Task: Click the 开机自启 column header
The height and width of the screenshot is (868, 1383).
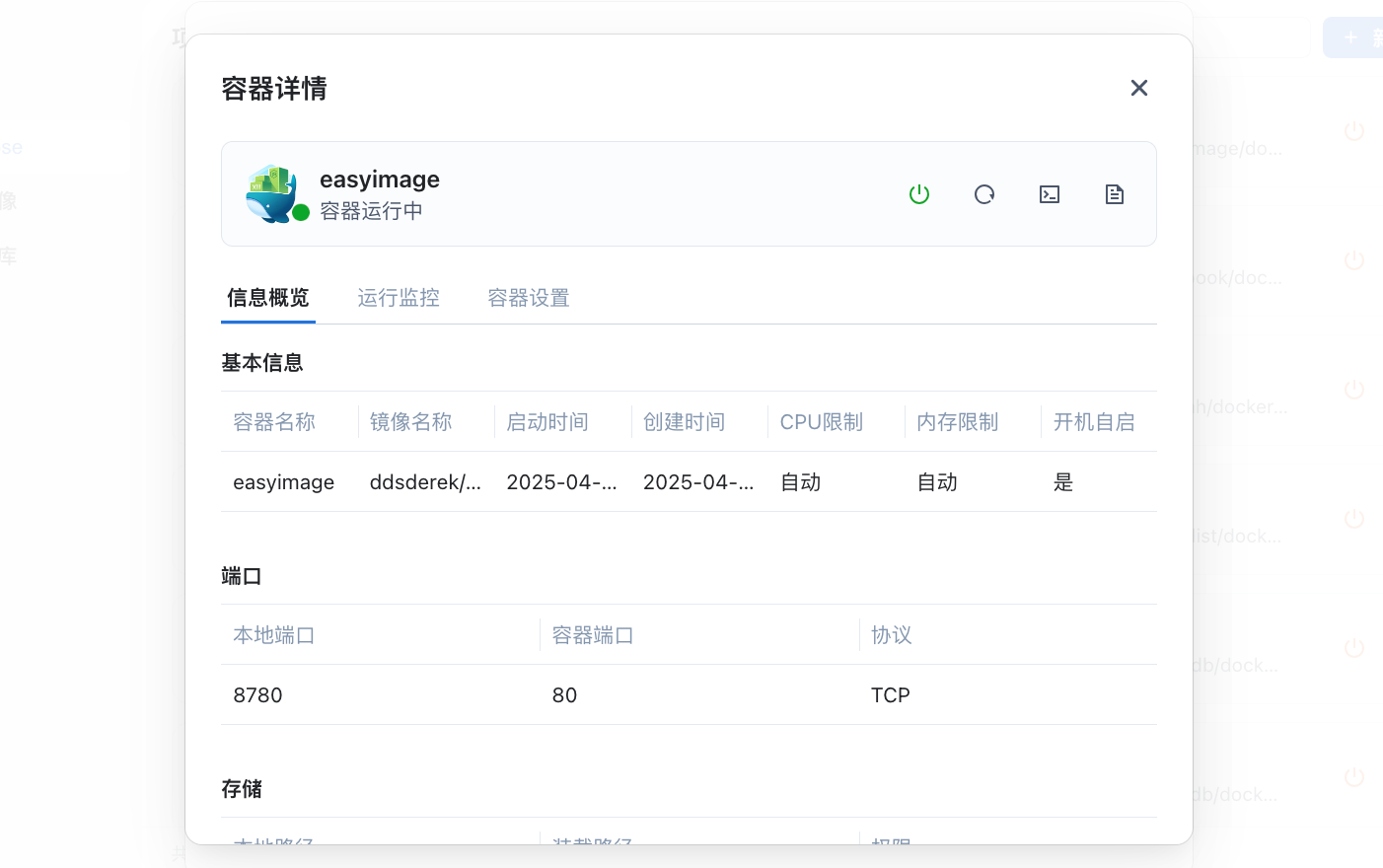Action: tap(1093, 422)
